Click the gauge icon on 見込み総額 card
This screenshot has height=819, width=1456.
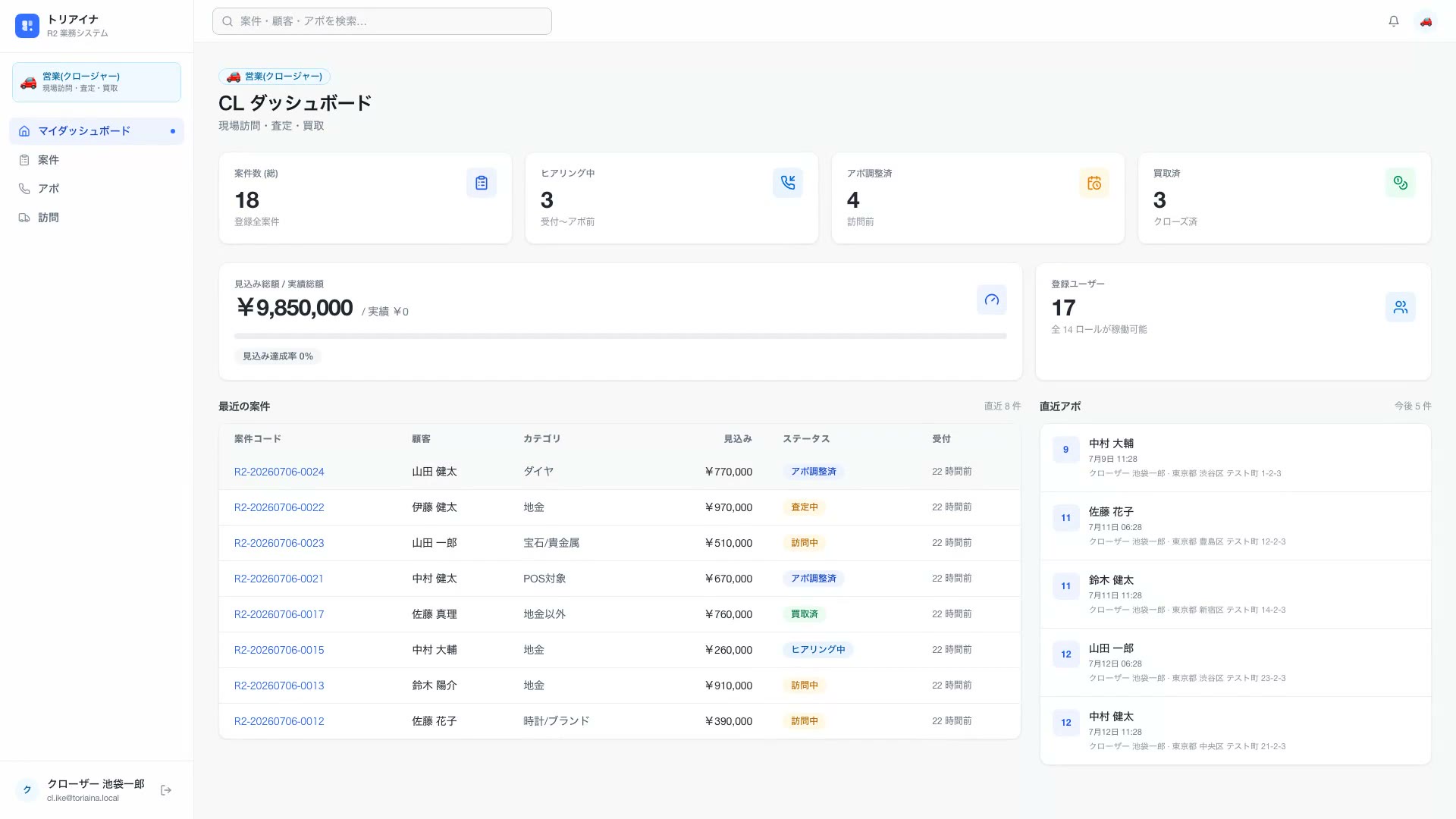click(992, 300)
